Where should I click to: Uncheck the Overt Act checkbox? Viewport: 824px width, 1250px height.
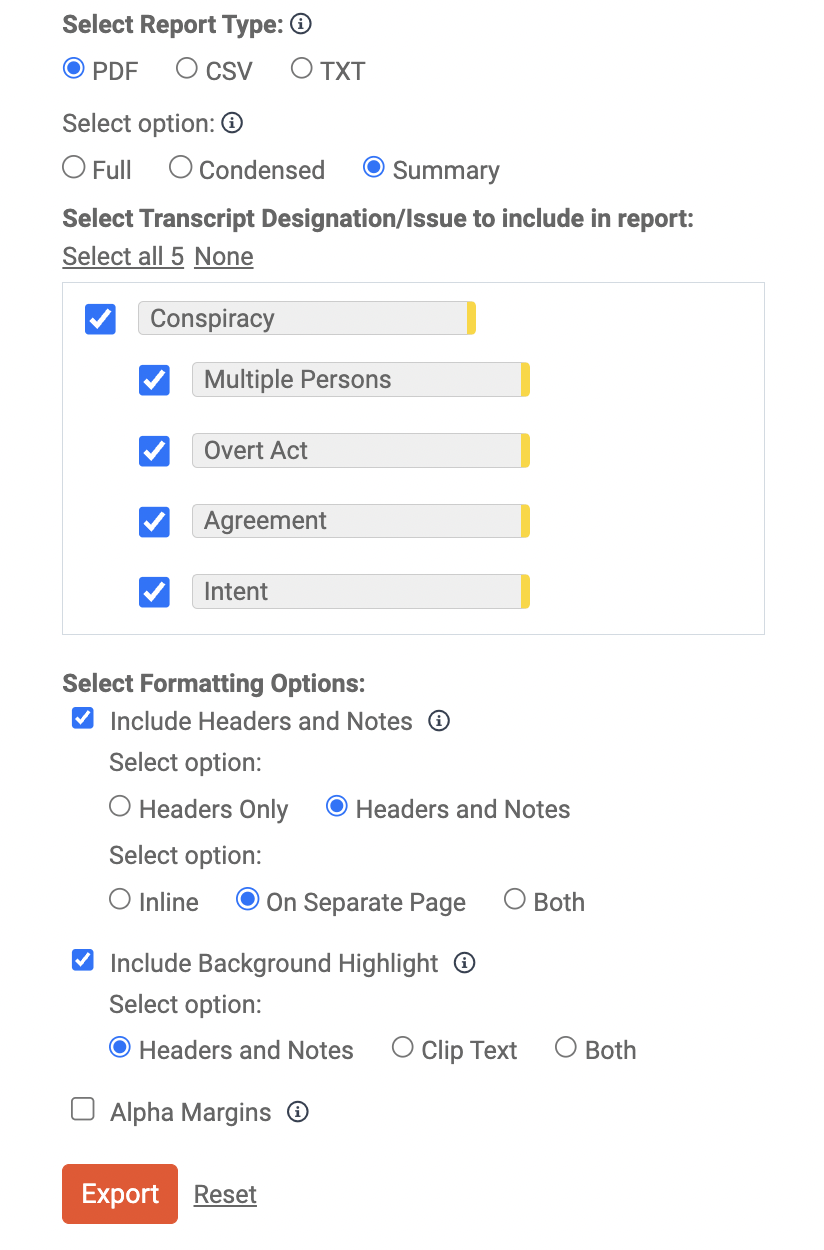pos(154,451)
